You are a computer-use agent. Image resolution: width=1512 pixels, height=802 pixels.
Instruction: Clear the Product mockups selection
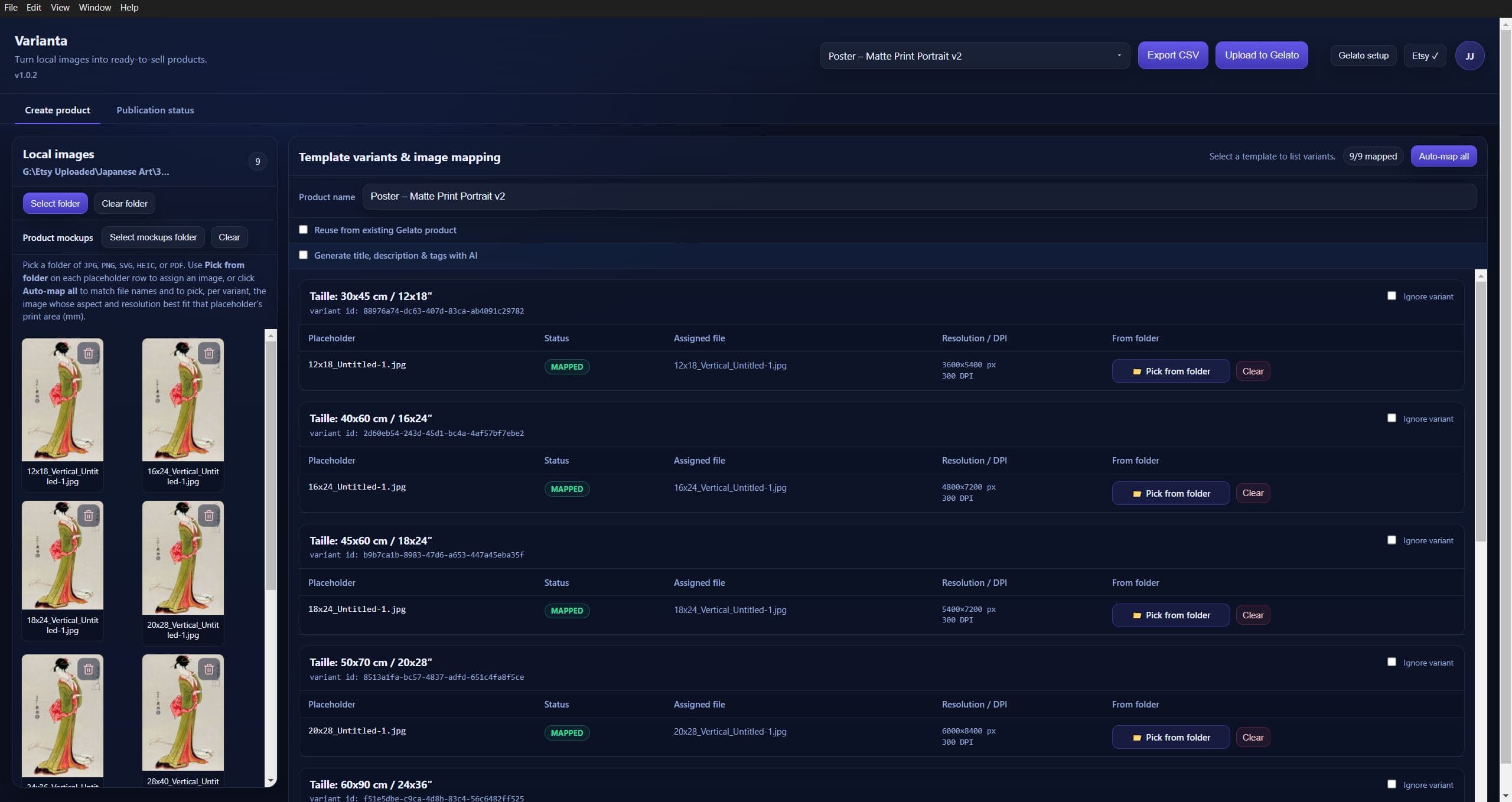(229, 237)
